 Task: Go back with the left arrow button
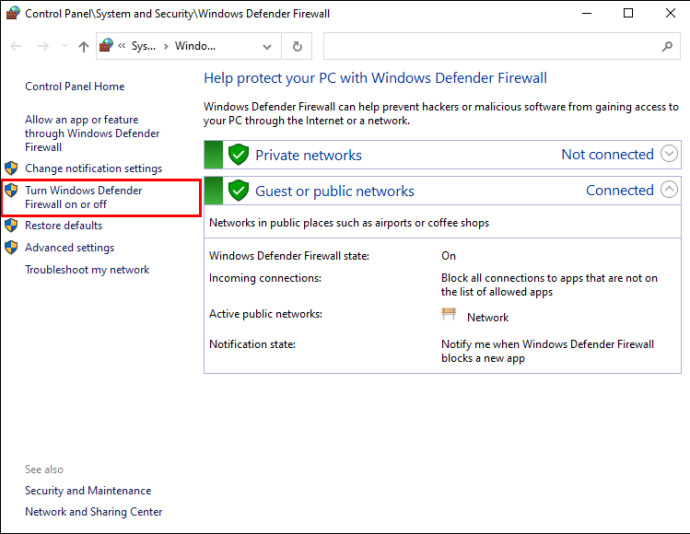[x=16, y=46]
